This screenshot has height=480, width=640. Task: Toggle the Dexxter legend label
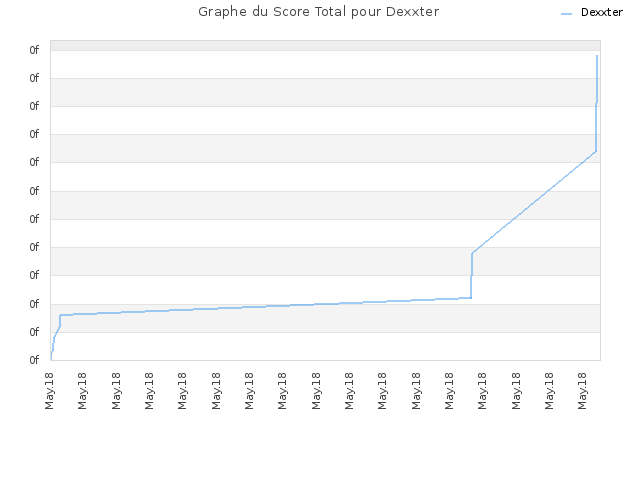602,13
